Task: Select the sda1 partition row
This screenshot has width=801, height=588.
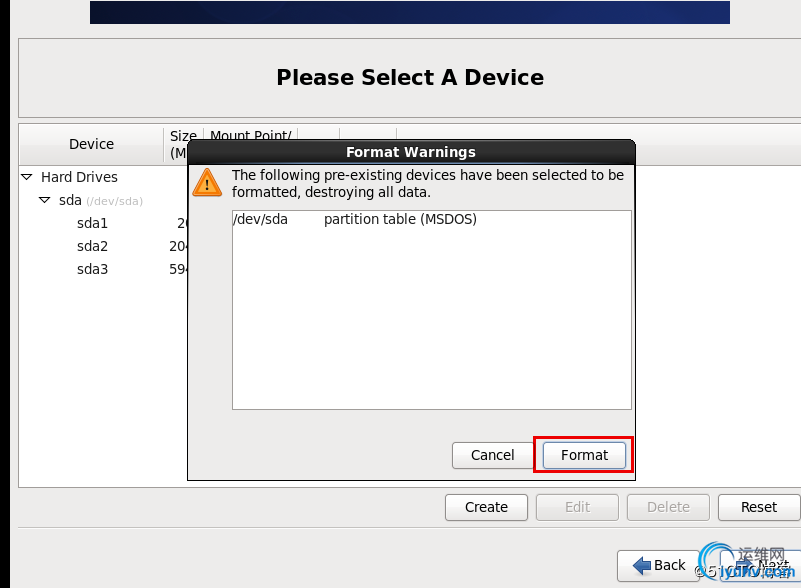Action: (x=92, y=223)
